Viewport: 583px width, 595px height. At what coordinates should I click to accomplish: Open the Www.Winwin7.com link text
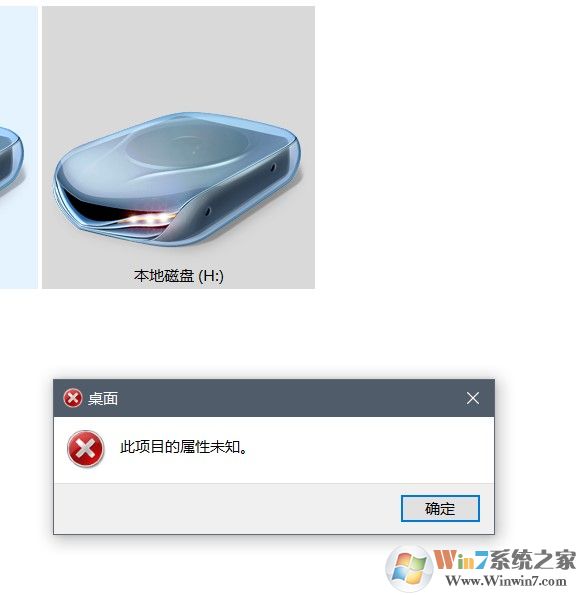coord(506,581)
